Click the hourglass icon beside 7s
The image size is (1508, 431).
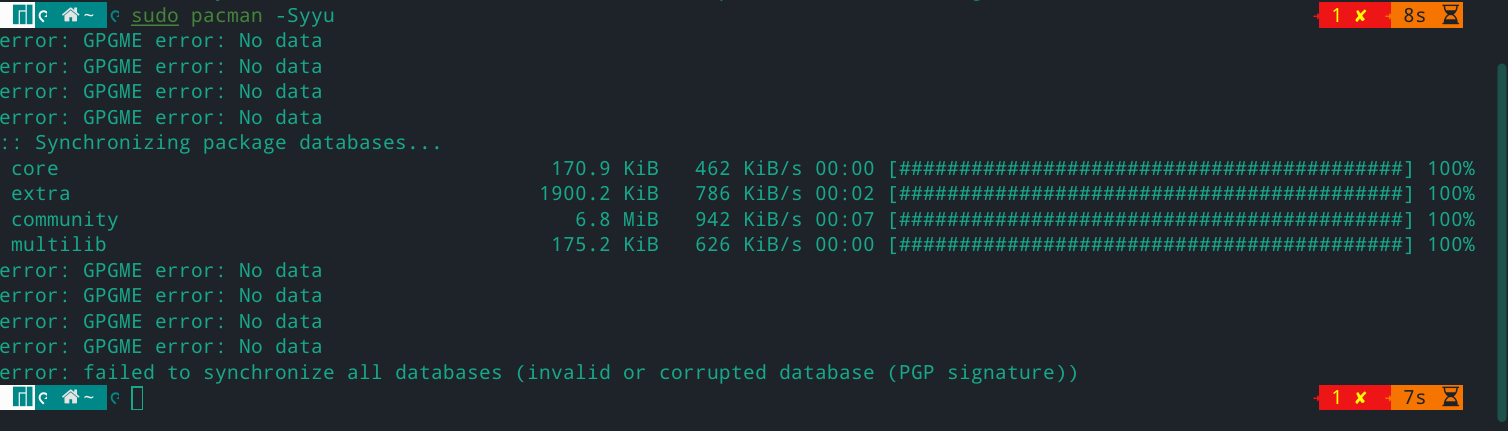(1452, 398)
